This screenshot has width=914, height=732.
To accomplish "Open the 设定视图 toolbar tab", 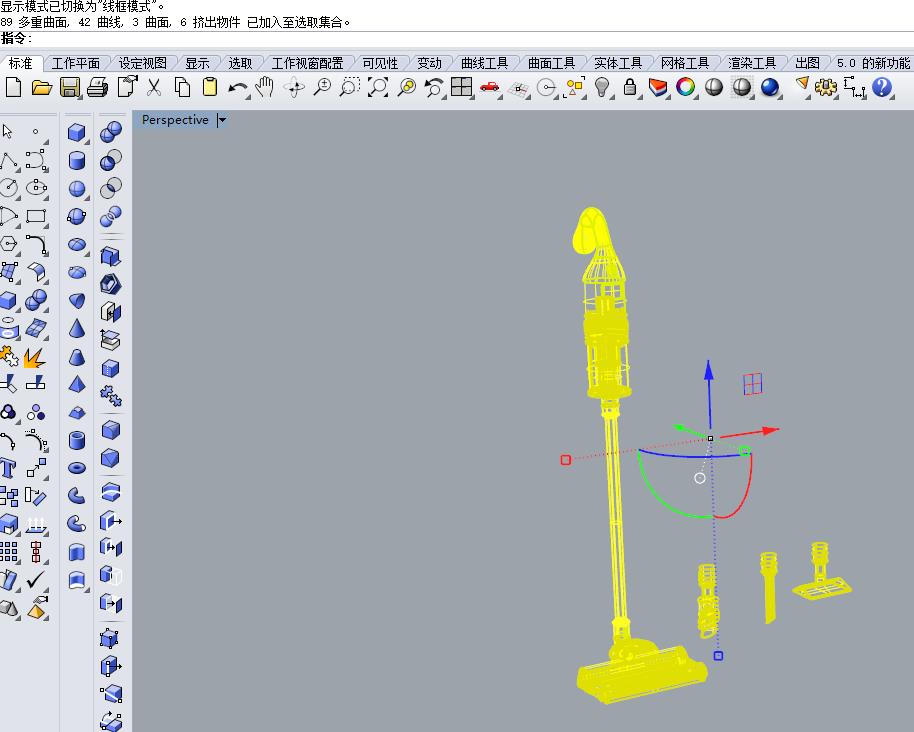I will (143, 63).
